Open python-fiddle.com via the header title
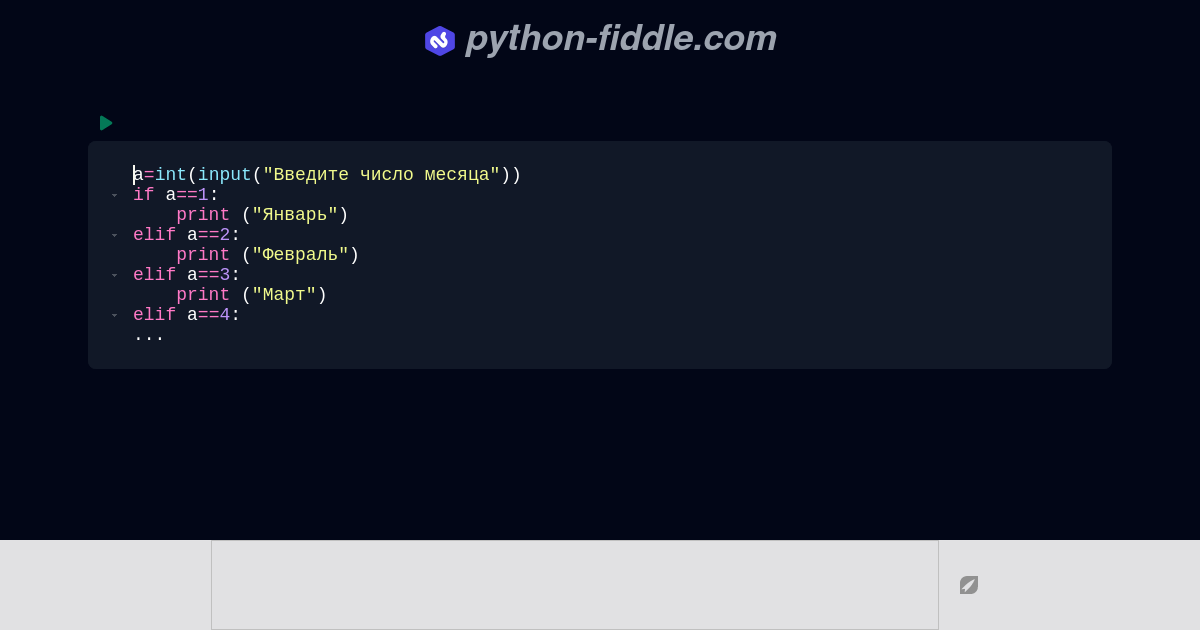 (620, 38)
